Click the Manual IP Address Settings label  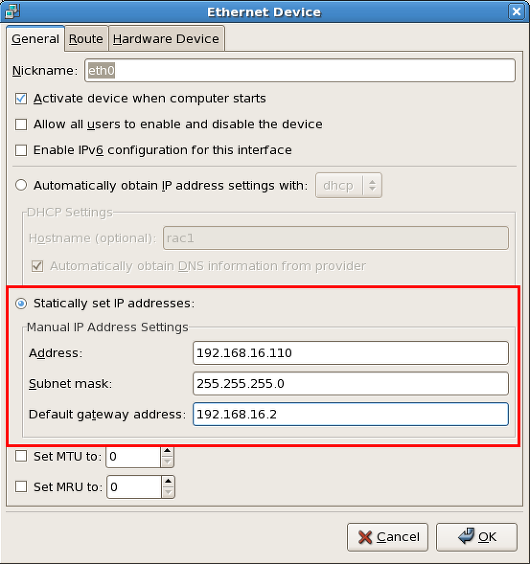click(x=108, y=327)
